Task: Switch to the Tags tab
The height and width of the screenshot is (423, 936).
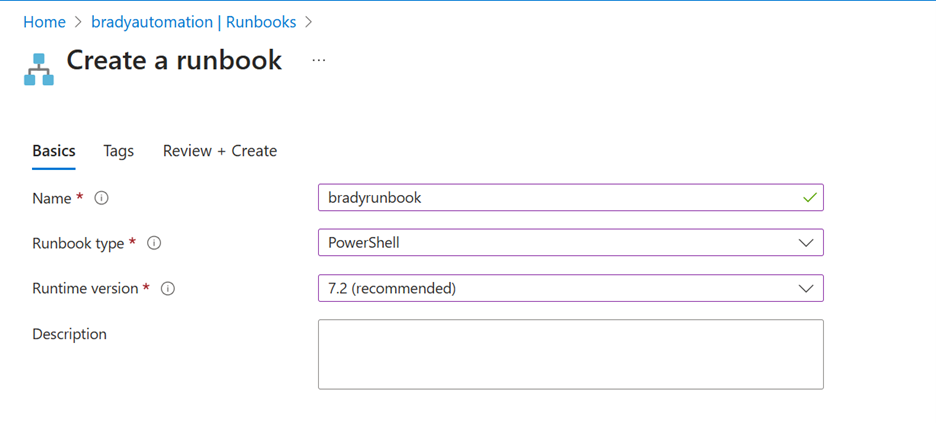Action: pos(118,151)
